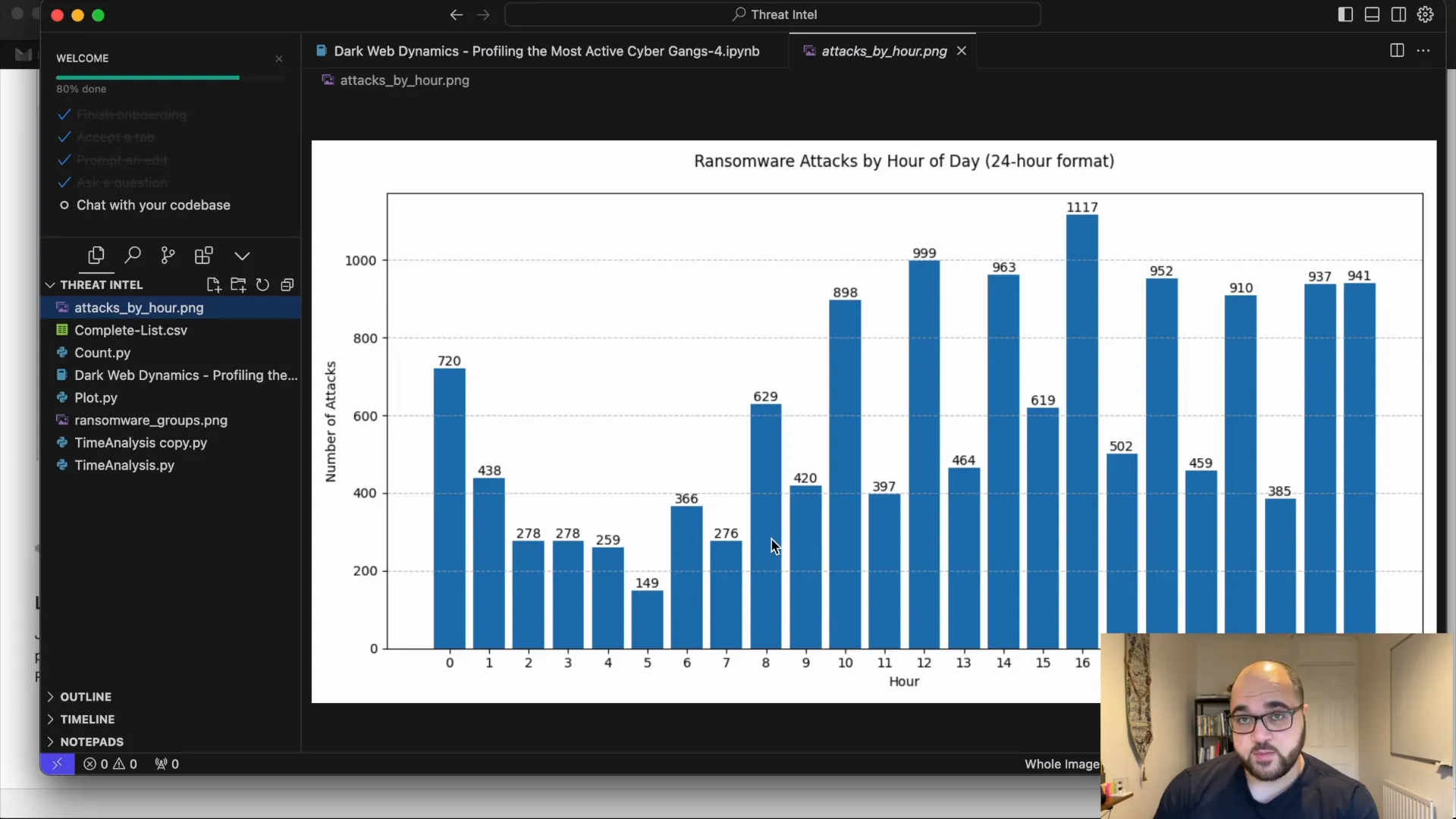The image size is (1456, 819).
Task: Click Chat with your codebase
Action: click(x=152, y=206)
